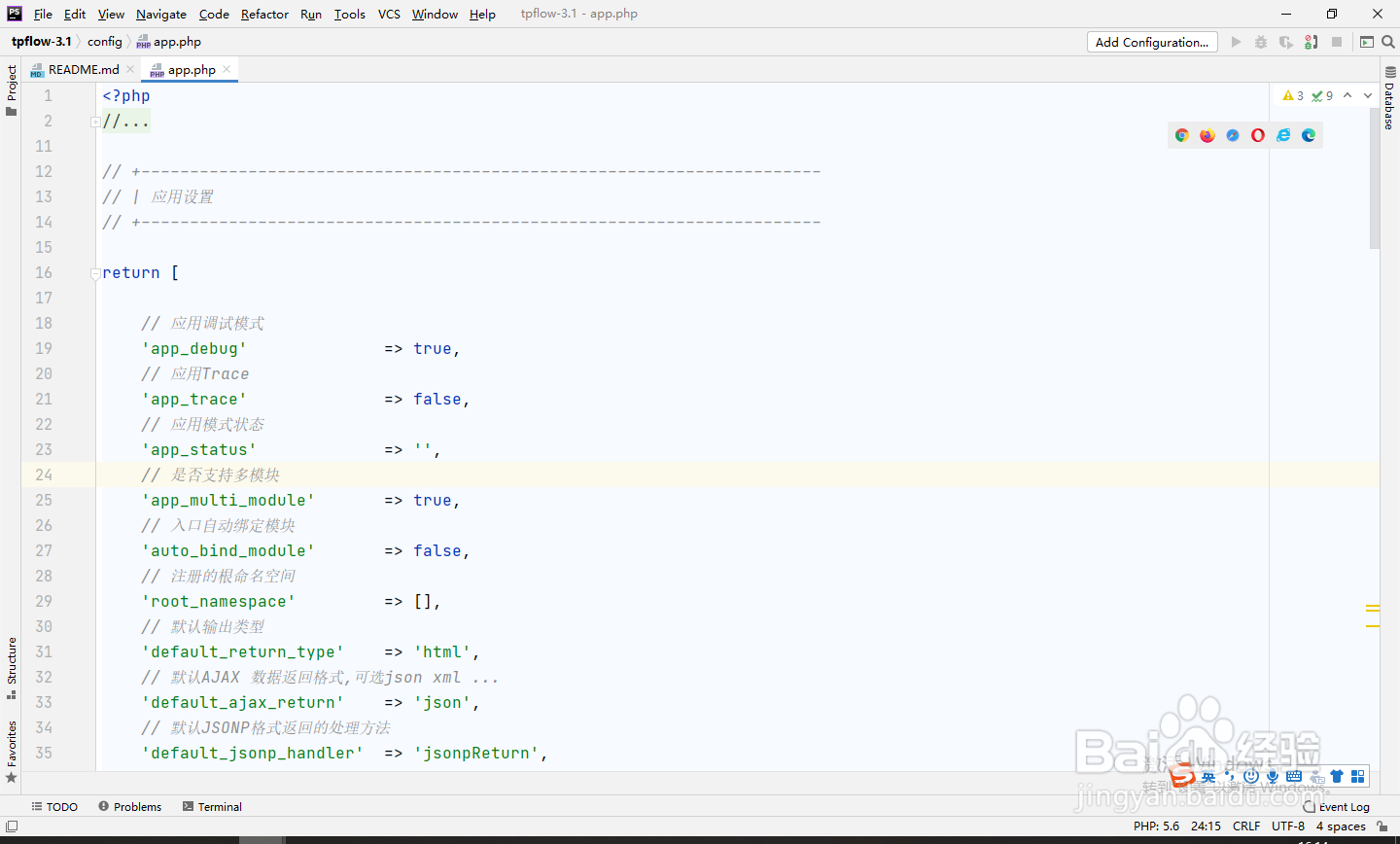Open the Tools menu
Image resolution: width=1400 pixels, height=844 pixels.
[350, 14]
